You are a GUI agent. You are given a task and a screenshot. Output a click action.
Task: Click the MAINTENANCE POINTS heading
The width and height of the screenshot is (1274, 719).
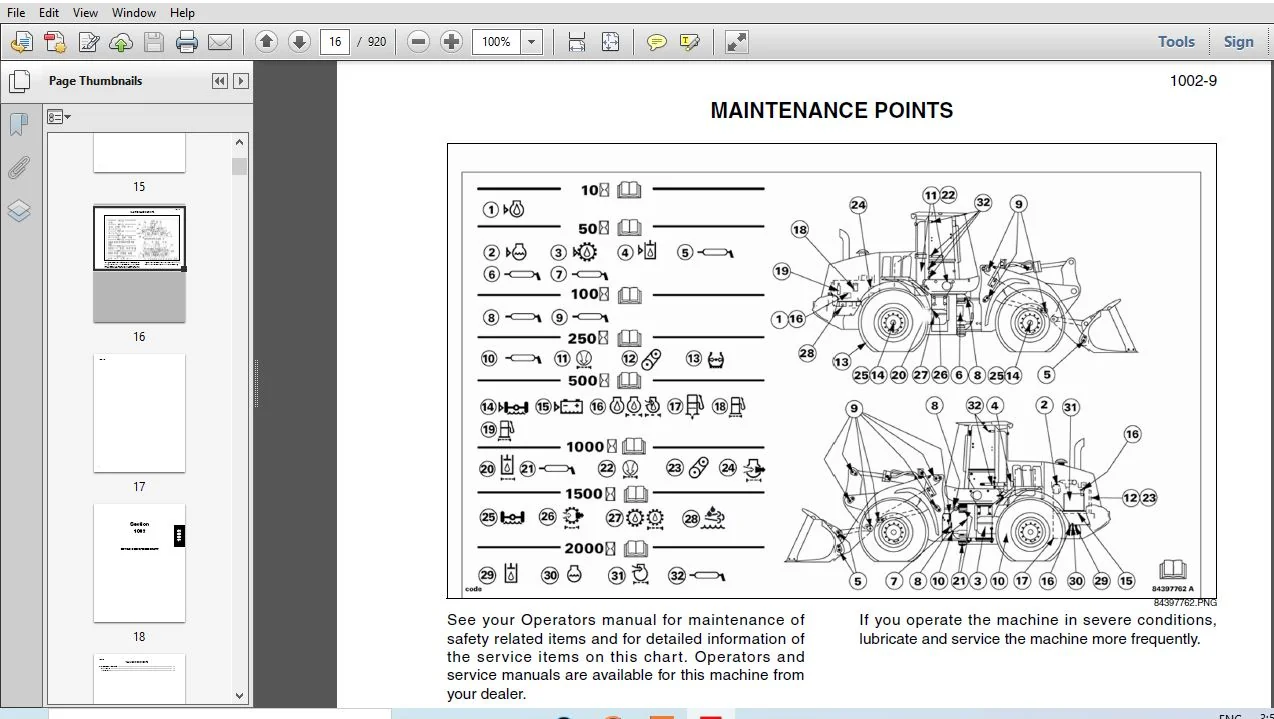832,111
